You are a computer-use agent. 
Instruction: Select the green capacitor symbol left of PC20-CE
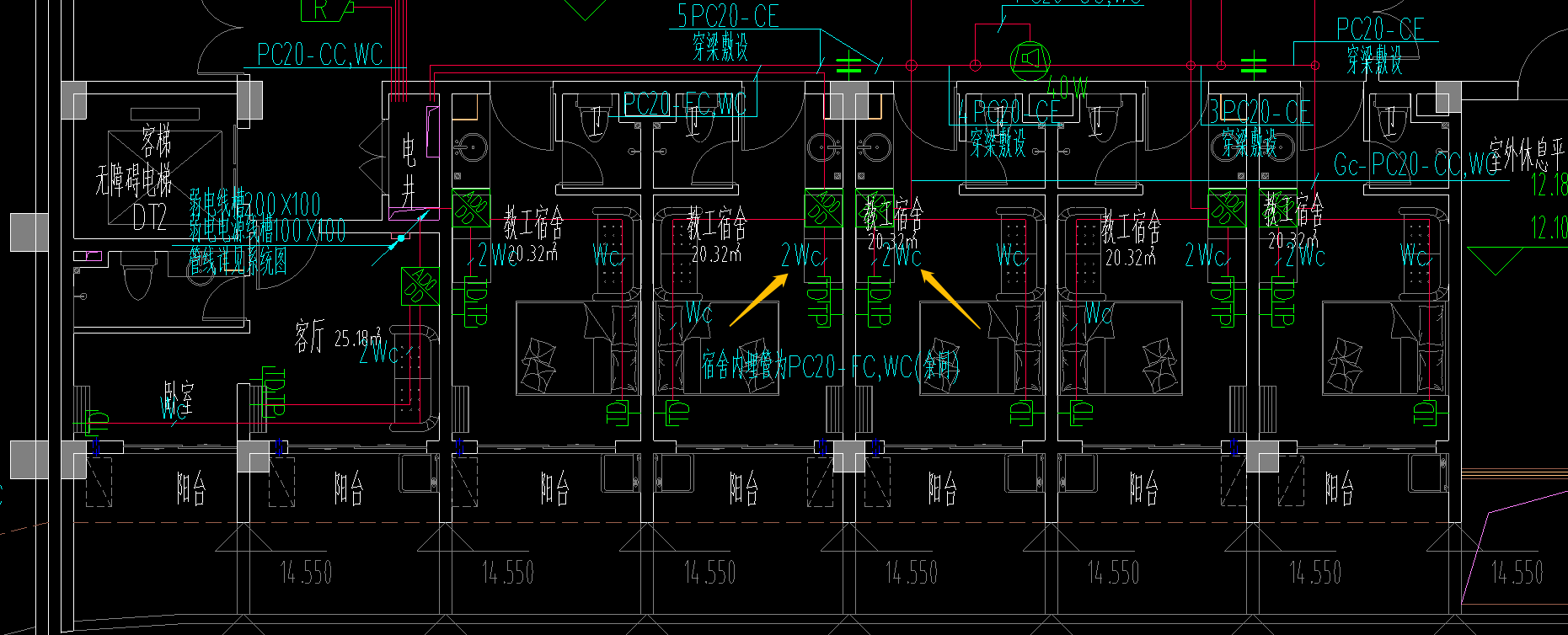pyautogui.click(x=1254, y=64)
